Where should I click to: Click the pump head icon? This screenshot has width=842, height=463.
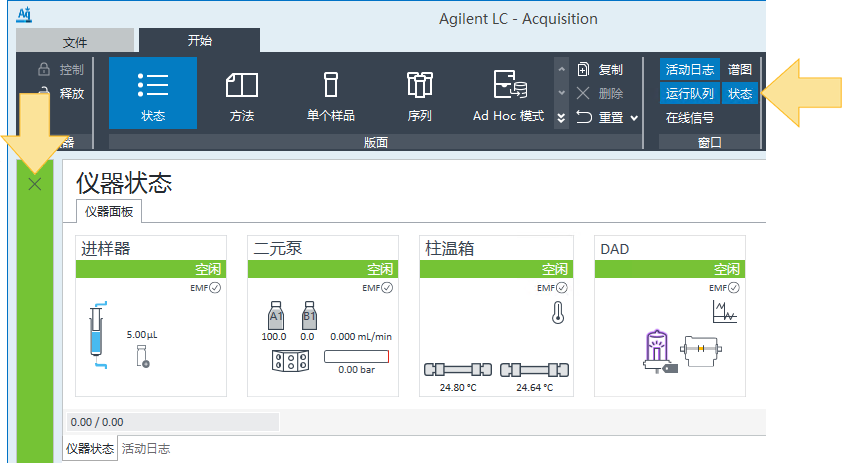[x=290, y=361]
